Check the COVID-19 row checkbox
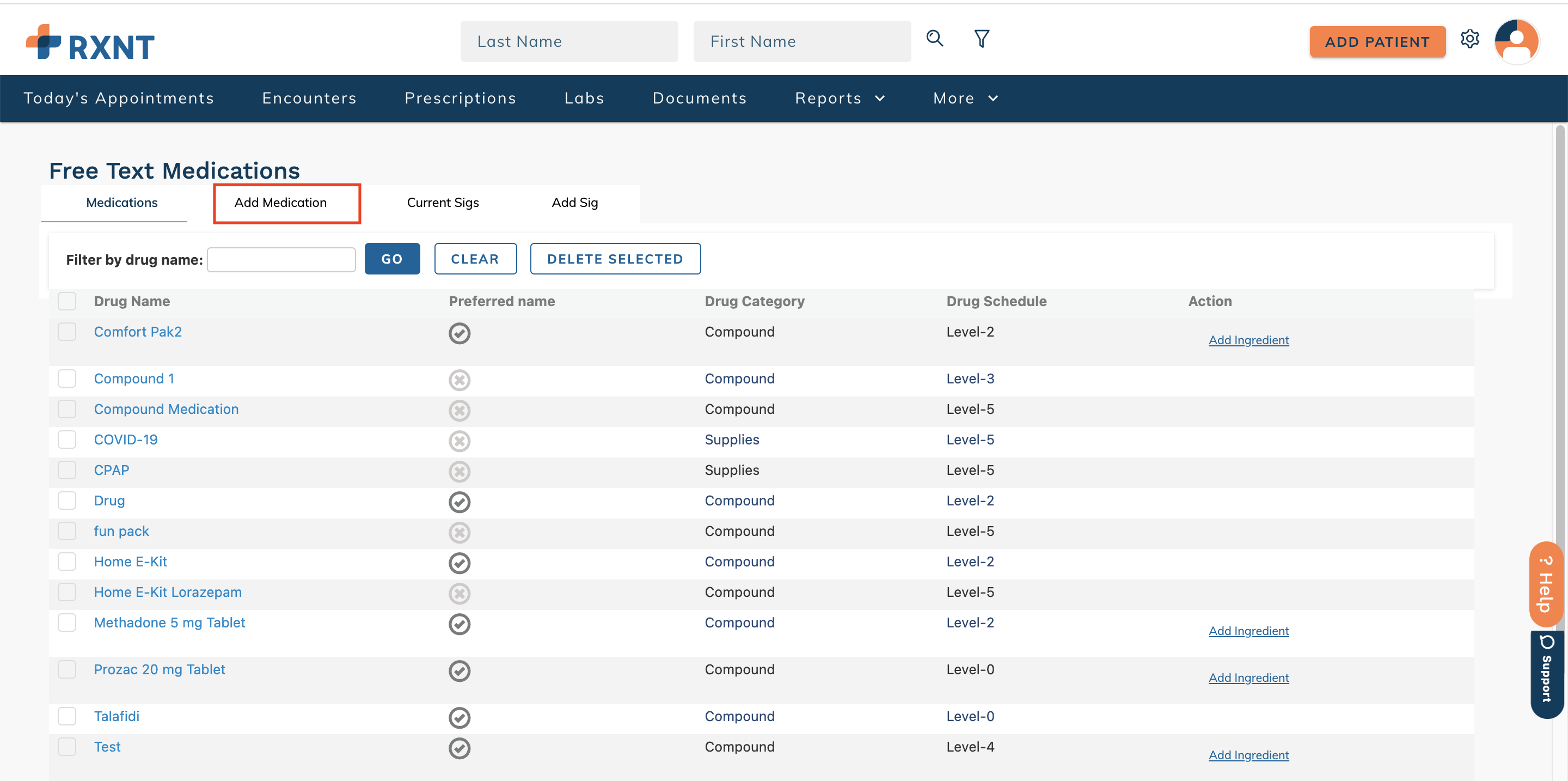This screenshot has width=1568, height=781. pyautogui.click(x=67, y=439)
